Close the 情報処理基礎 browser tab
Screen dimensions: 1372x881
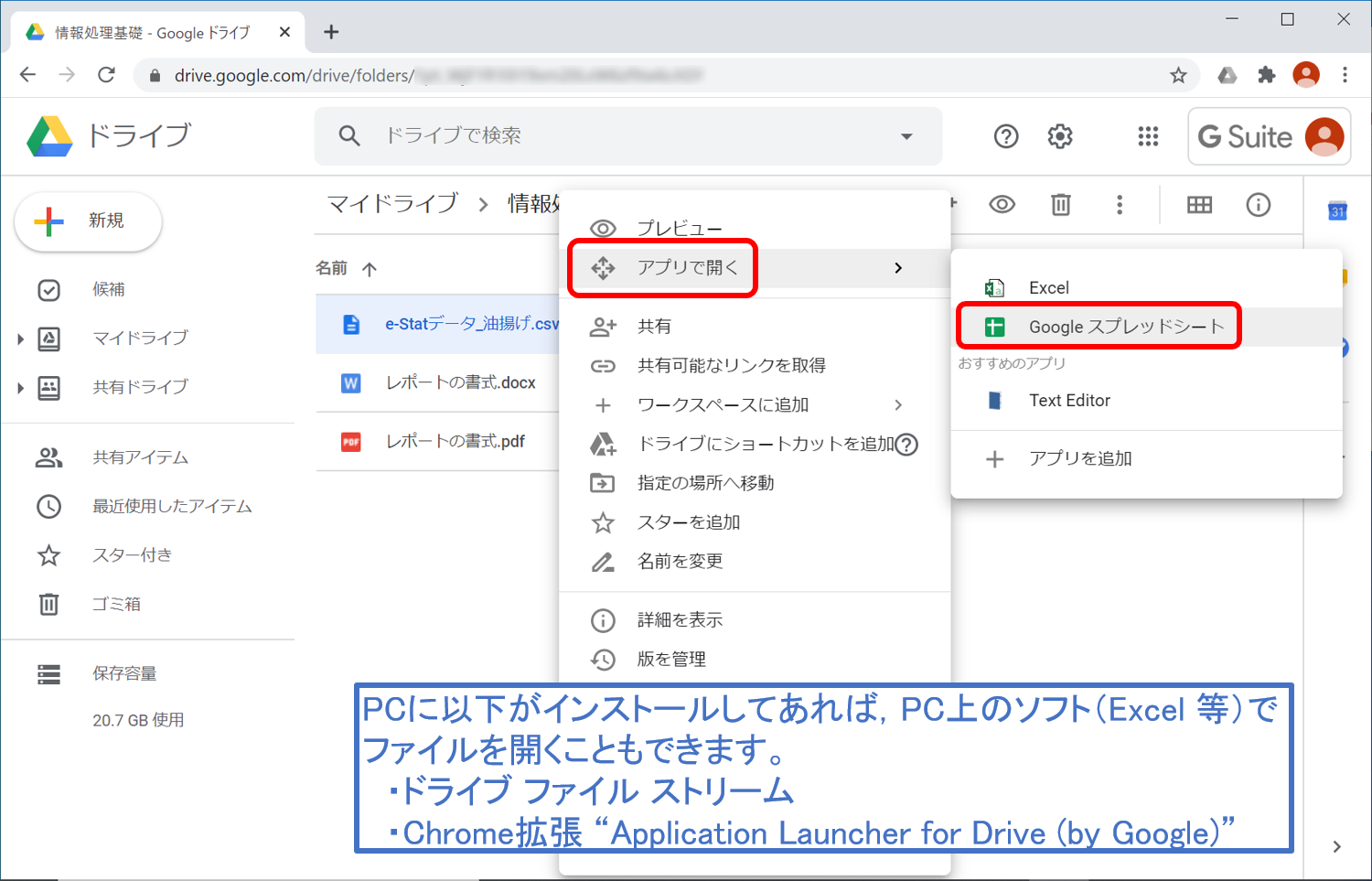[284, 32]
